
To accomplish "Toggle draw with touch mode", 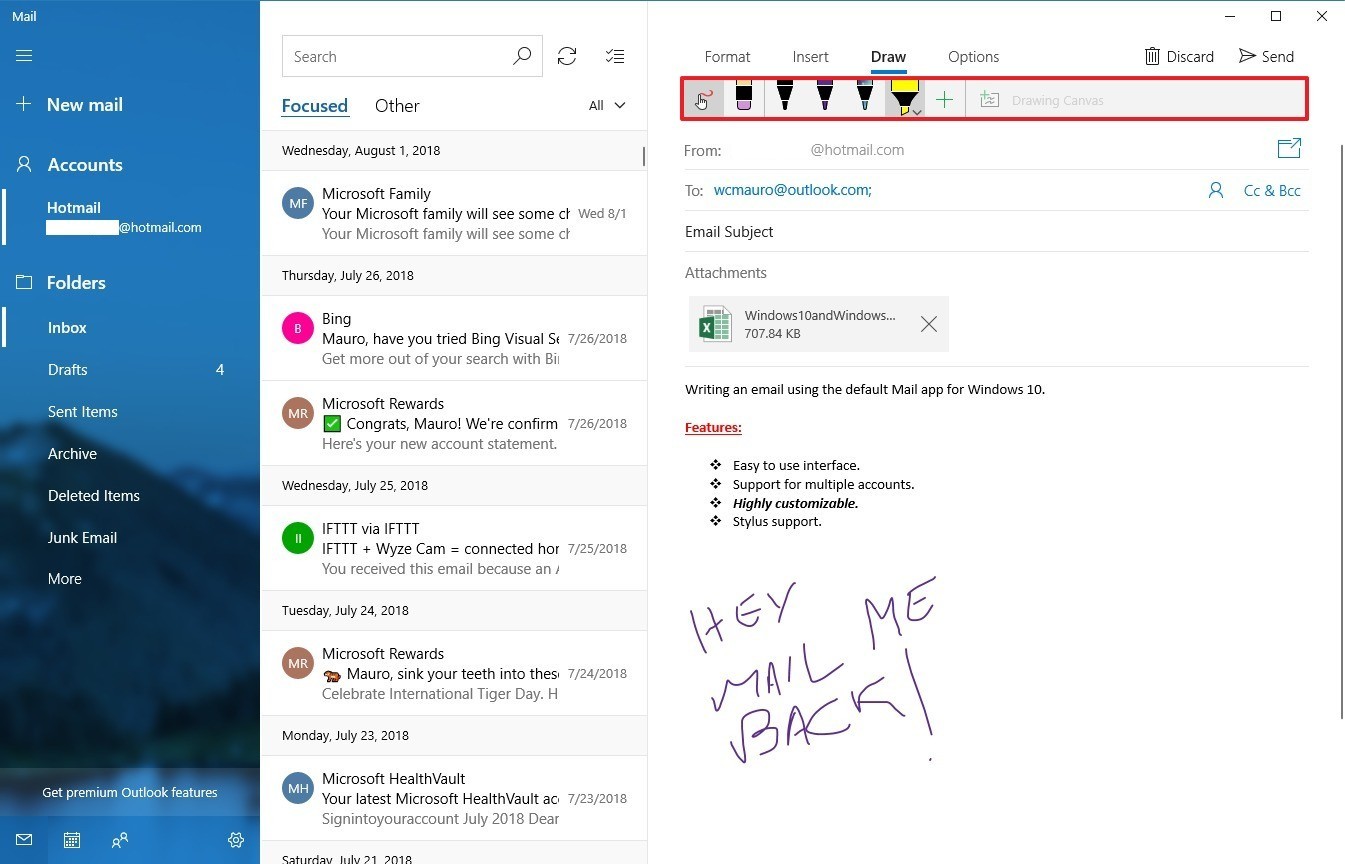I will pyautogui.click(x=703, y=98).
